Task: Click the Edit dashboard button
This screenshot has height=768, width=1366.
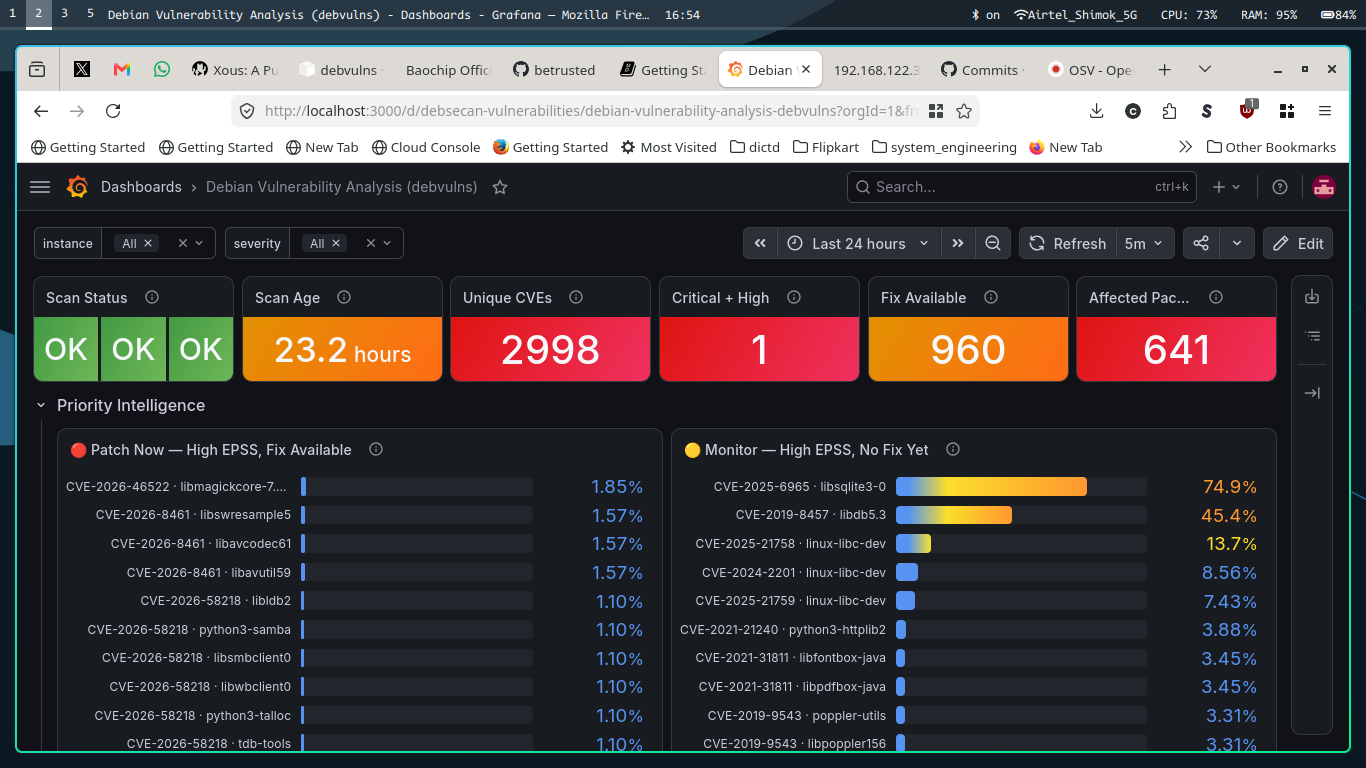Action: [1298, 243]
